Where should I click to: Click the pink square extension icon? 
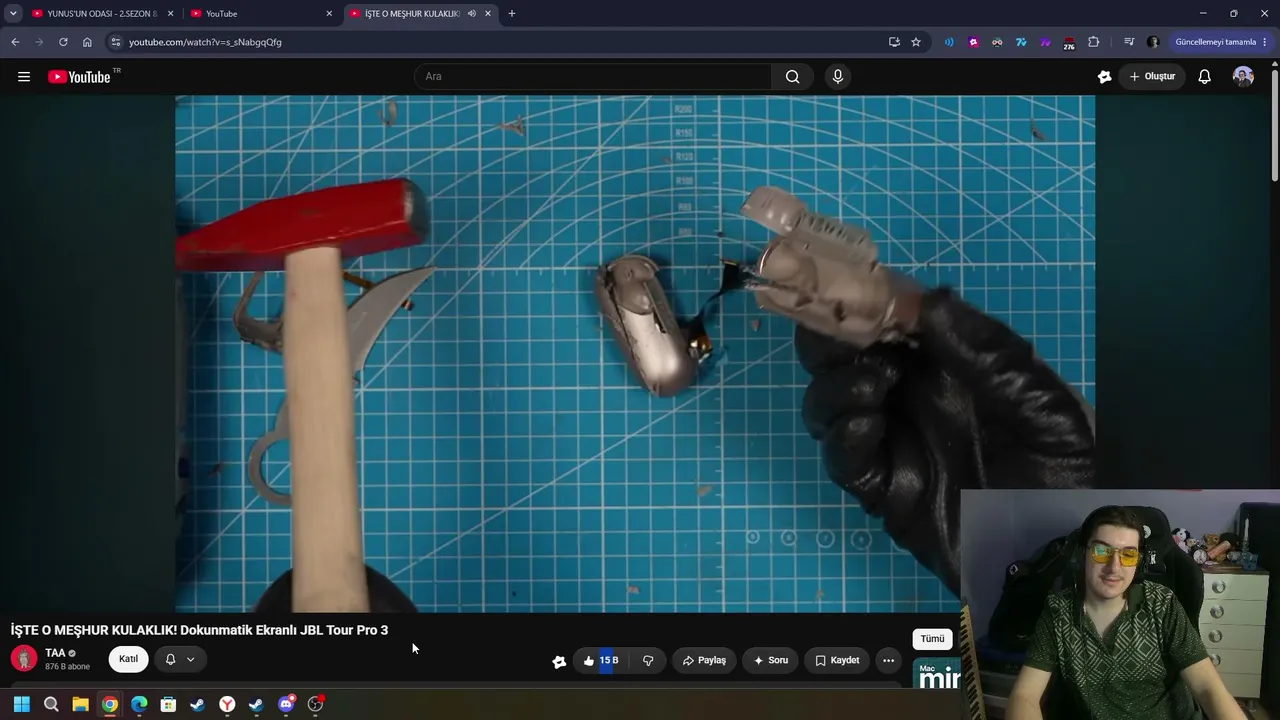coord(973,42)
